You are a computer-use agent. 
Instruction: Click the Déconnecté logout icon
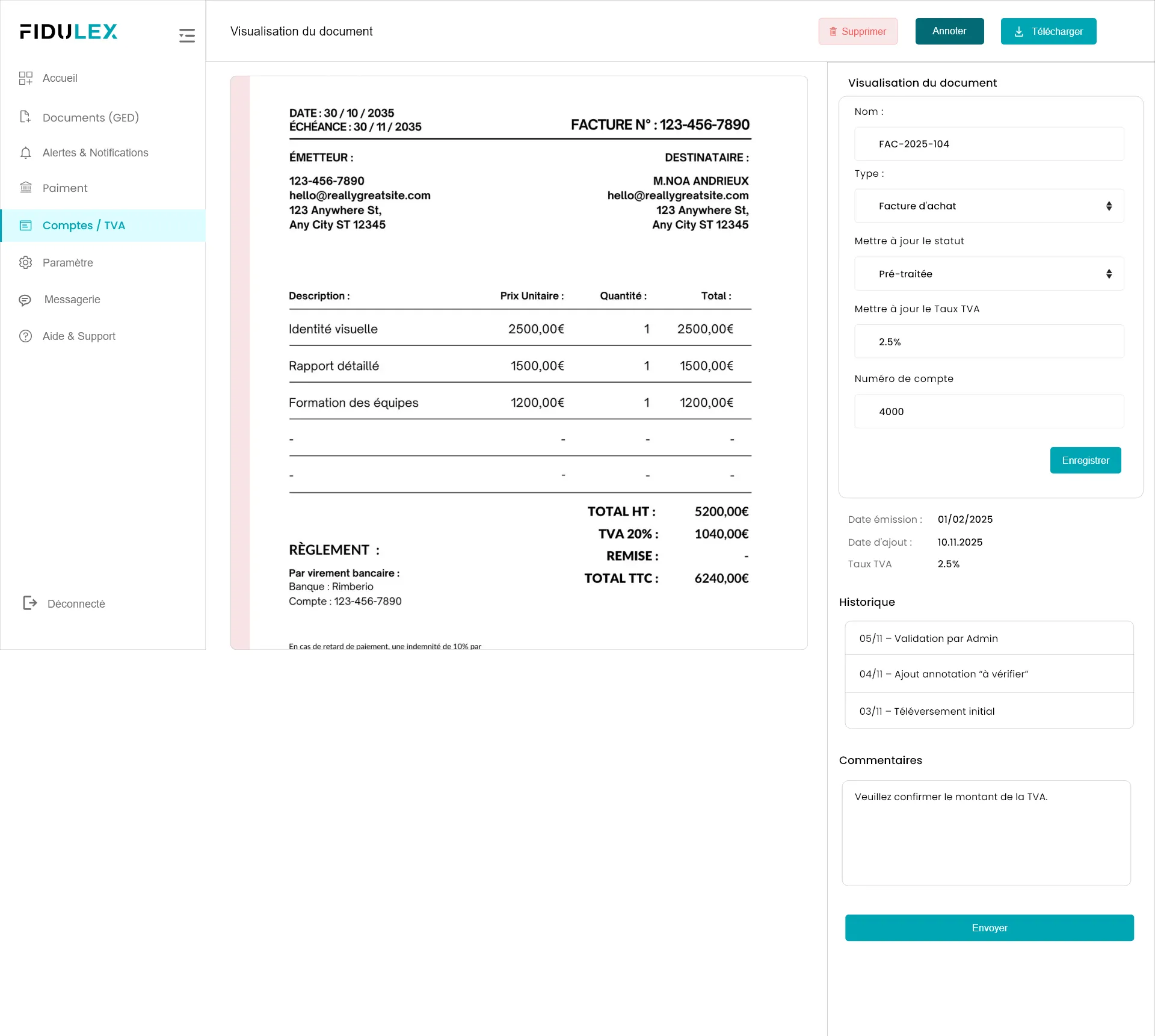tap(29, 603)
